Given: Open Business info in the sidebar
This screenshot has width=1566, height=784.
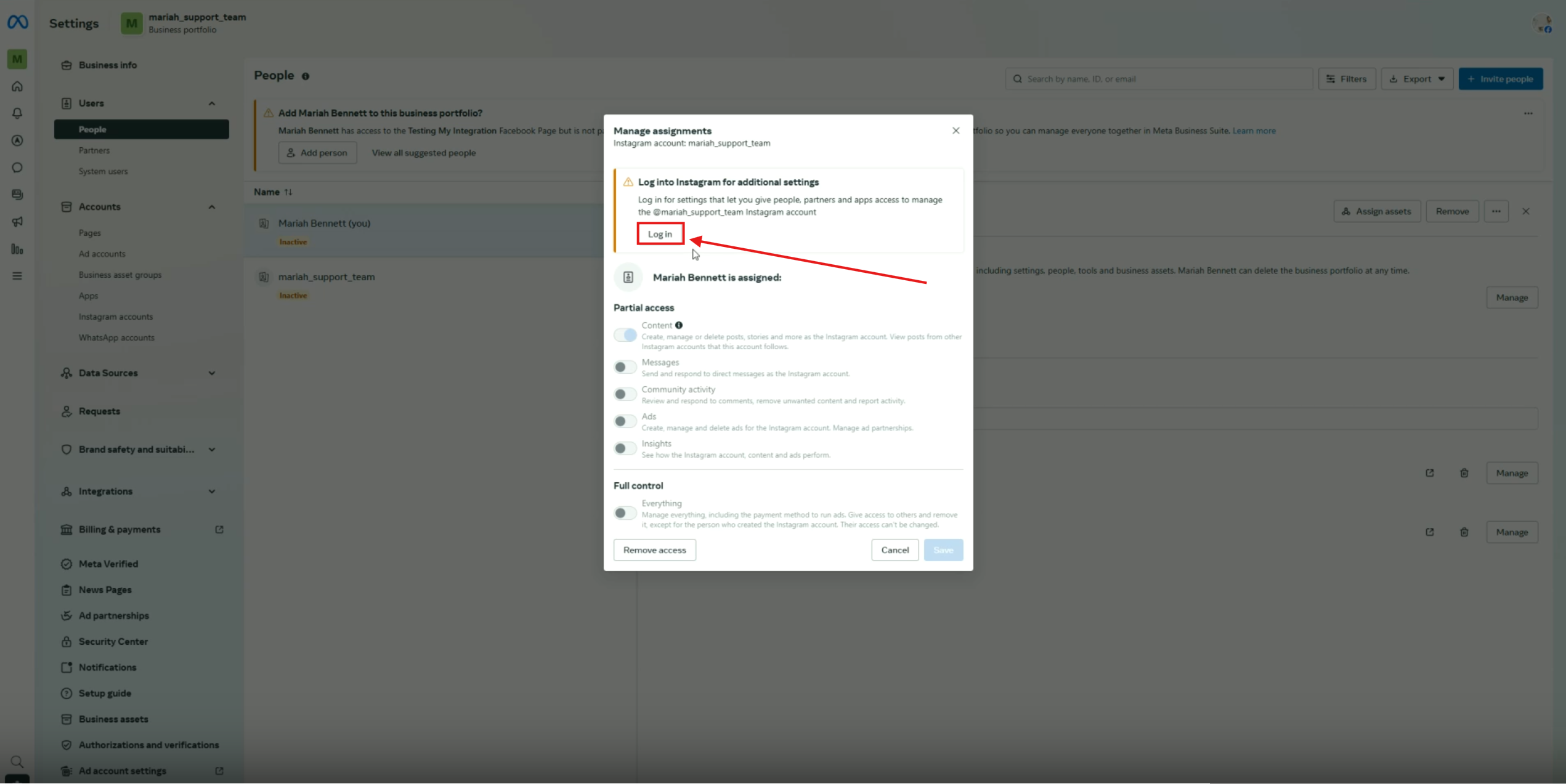Looking at the screenshot, I should pos(108,65).
